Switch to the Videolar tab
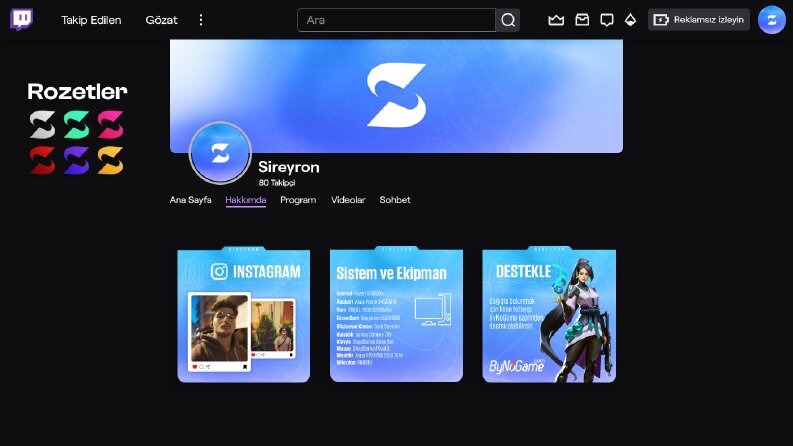The height and width of the screenshot is (446, 793). pyautogui.click(x=348, y=200)
